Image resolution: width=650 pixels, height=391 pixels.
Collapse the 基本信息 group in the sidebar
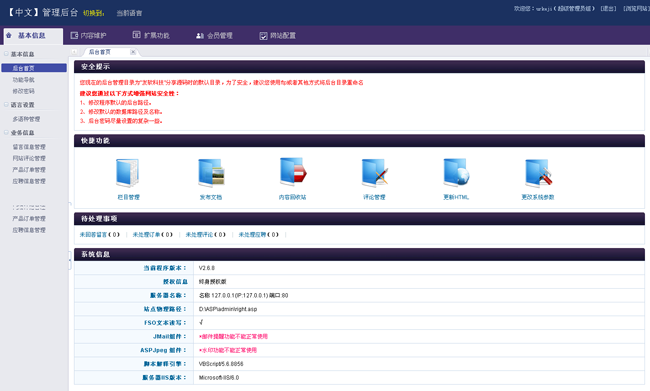[6, 53]
